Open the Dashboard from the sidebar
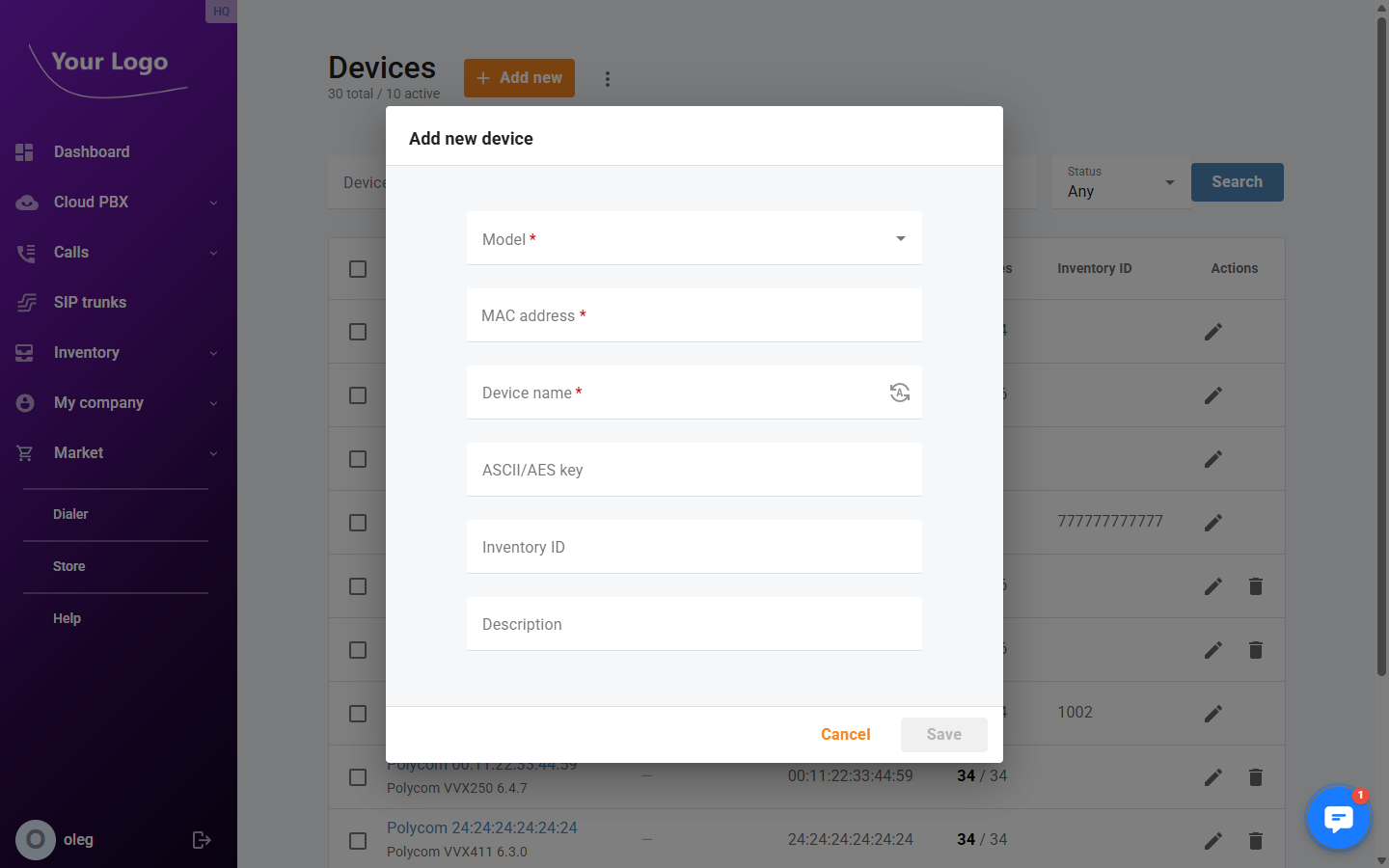The width and height of the screenshot is (1389, 868). [x=92, y=151]
